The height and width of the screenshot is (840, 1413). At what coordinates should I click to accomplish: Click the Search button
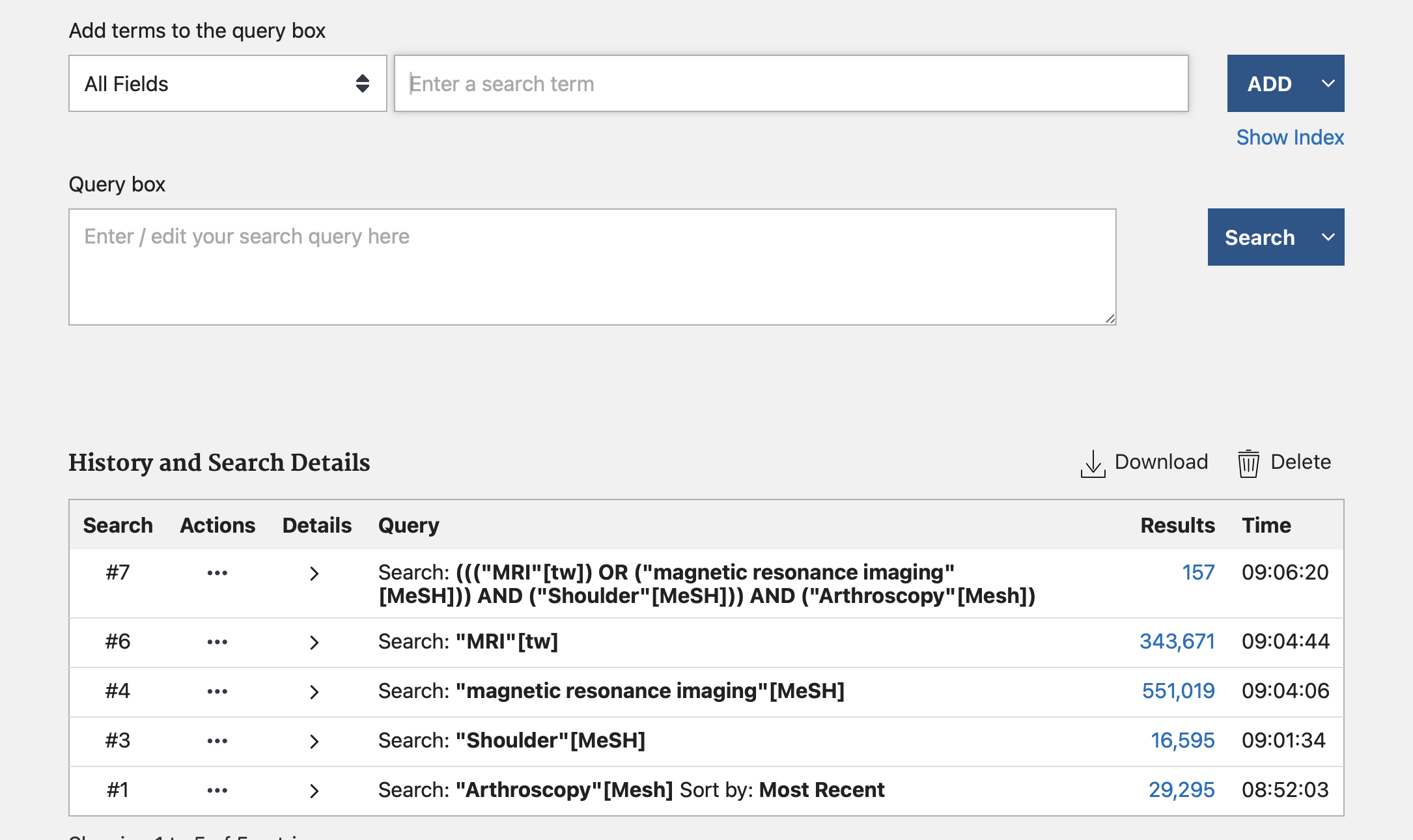(1259, 237)
